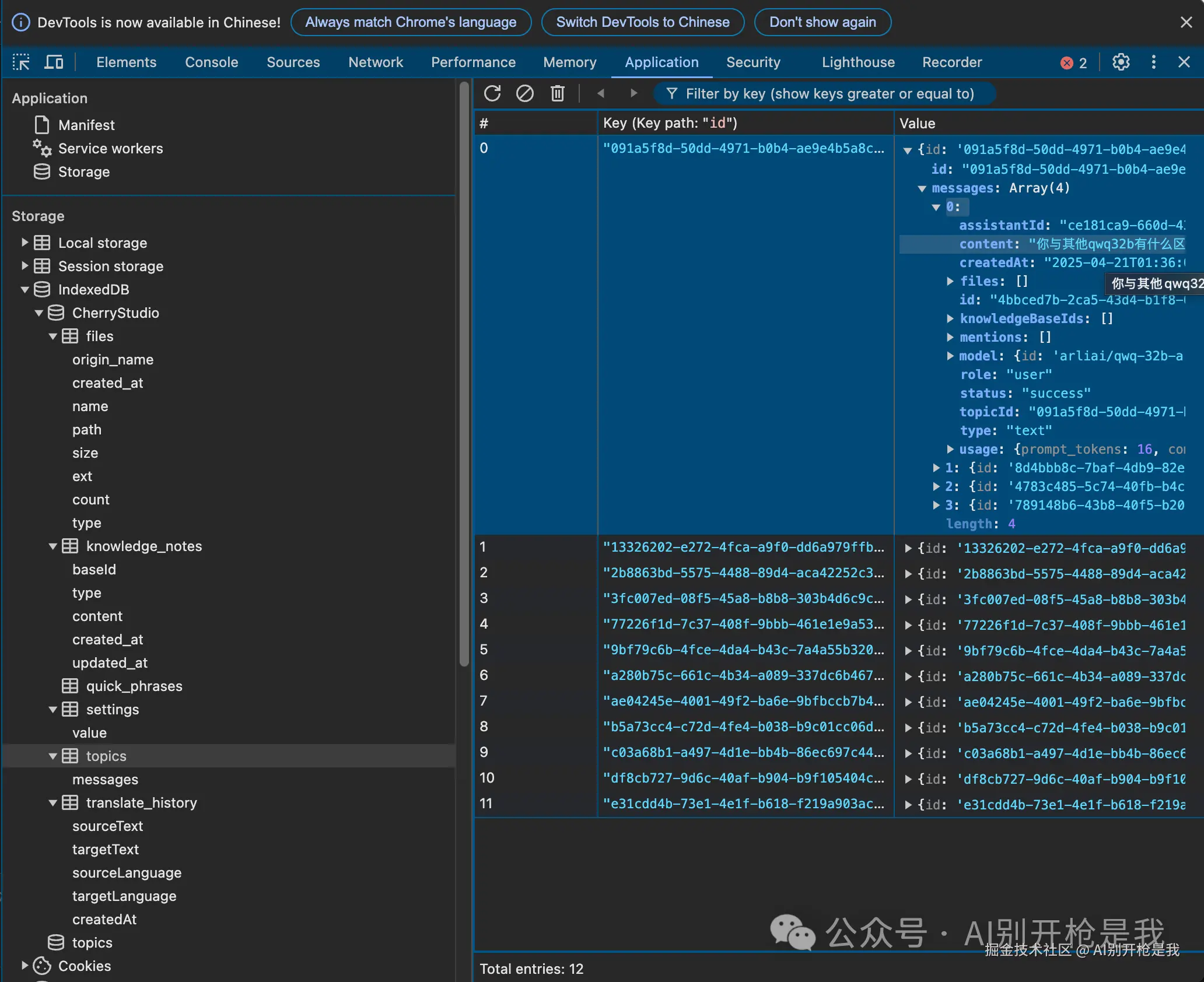
Task: Click the Filter by key input field
Action: click(829, 93)
